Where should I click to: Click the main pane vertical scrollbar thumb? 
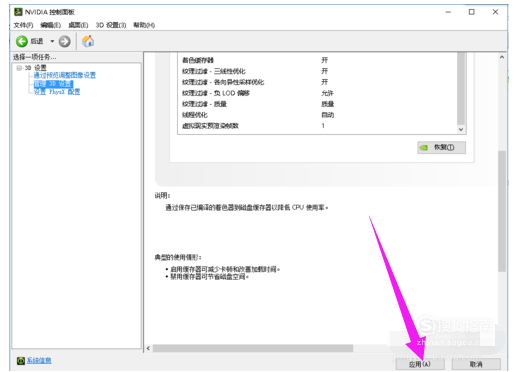pos(502,211)
